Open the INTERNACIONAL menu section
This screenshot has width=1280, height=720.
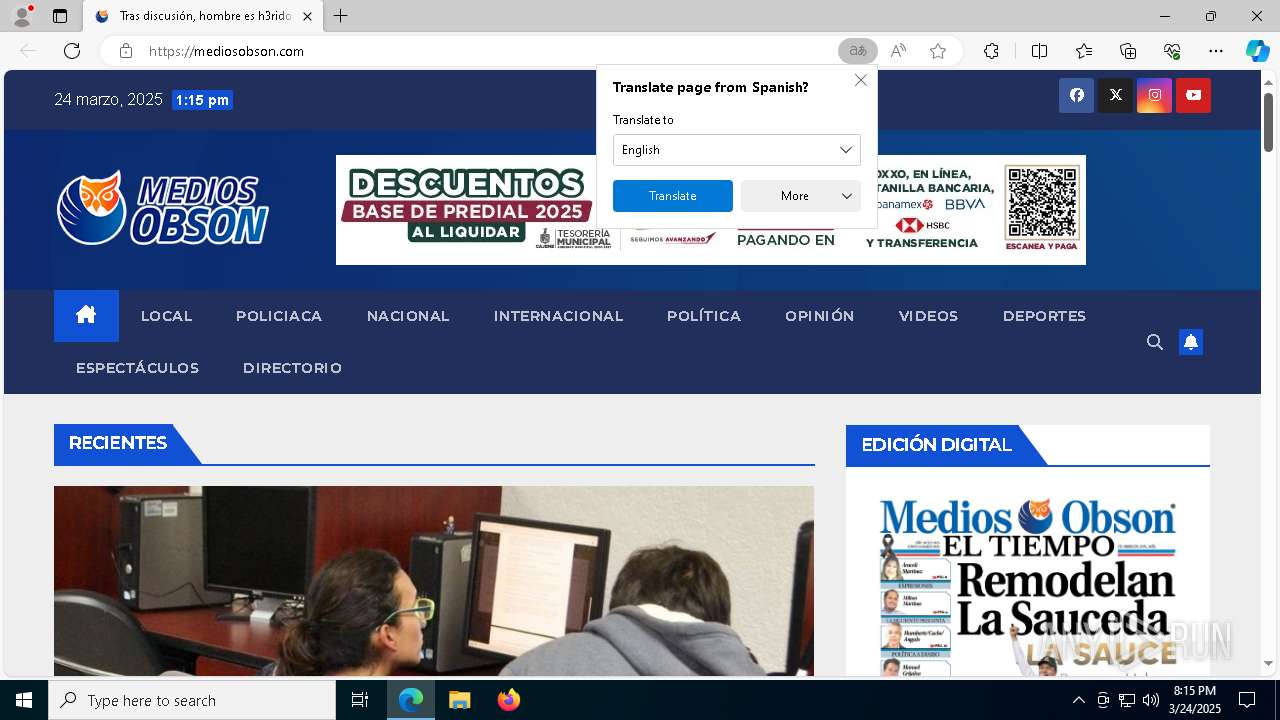point(558,316)
